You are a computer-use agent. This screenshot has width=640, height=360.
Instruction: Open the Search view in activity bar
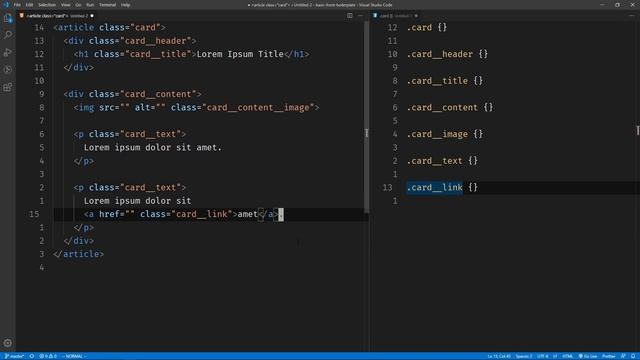point(8,35)
